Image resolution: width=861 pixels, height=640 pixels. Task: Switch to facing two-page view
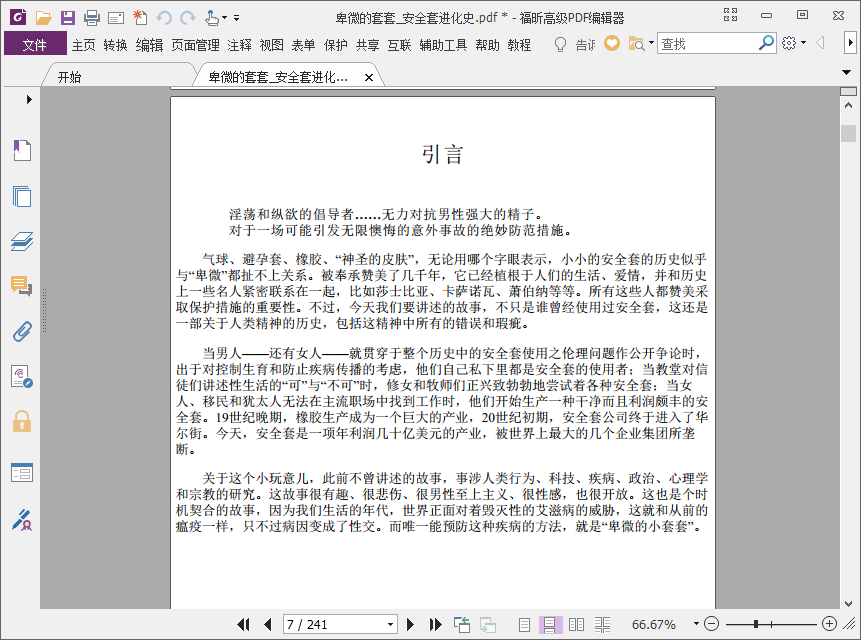pyautogui.click(x=577, y=624)
